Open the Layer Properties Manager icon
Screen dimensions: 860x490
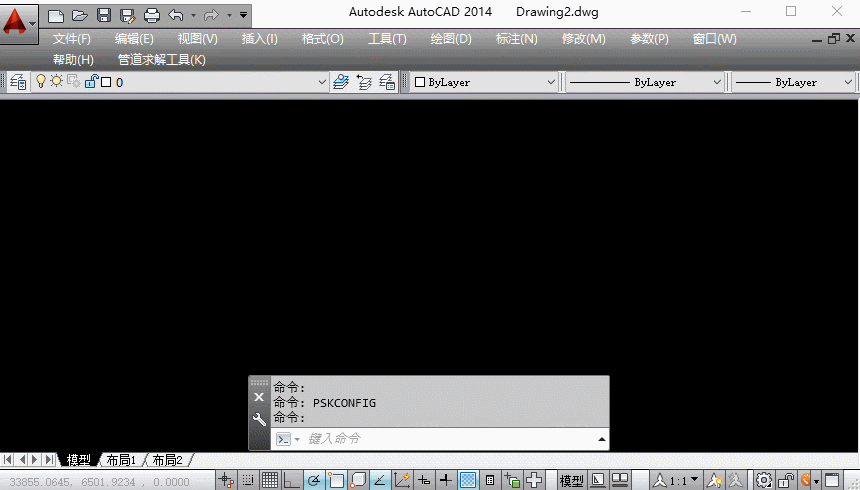(18, 83)
